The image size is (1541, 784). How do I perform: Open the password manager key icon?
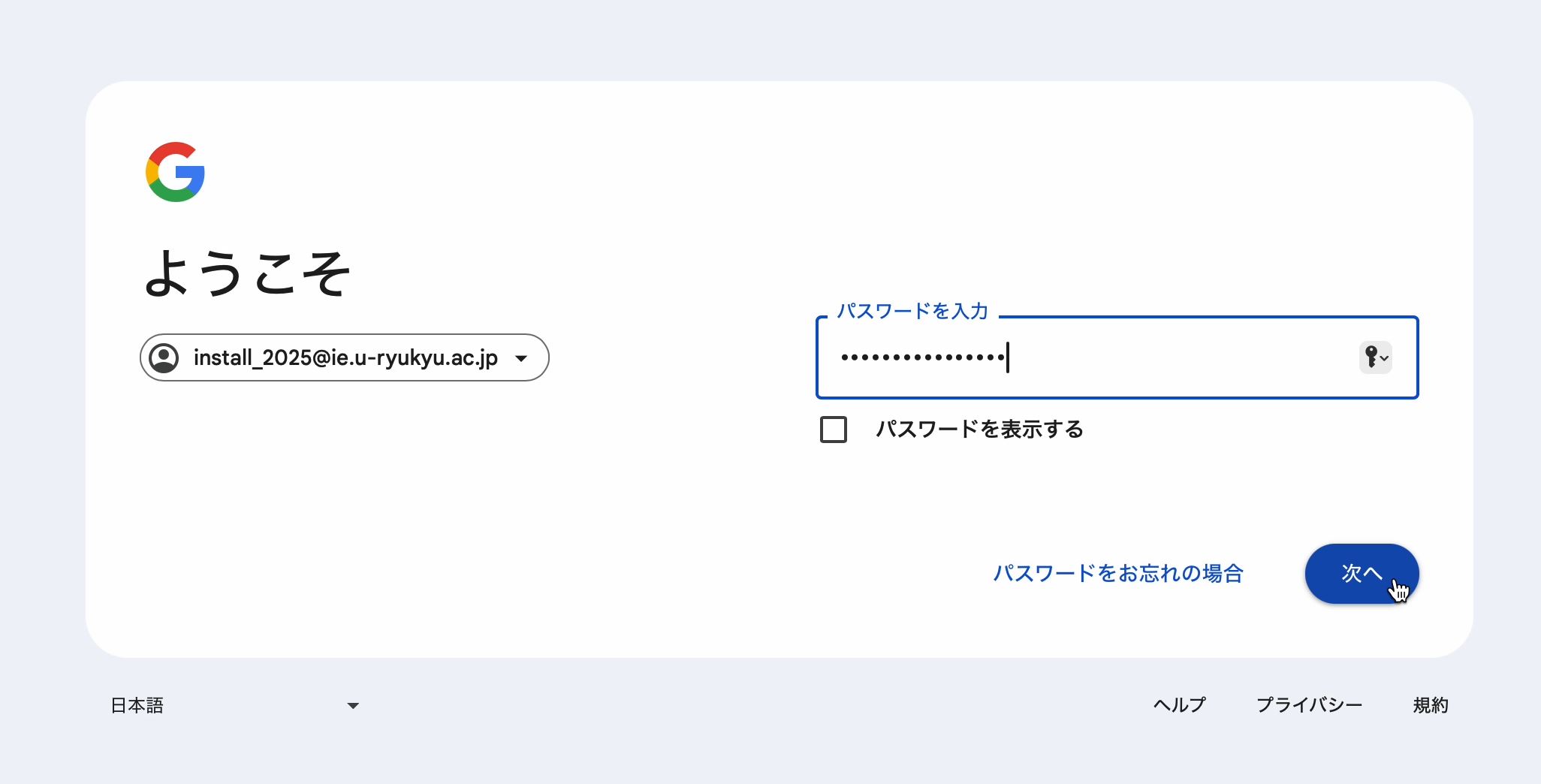tap(1376, 357)
